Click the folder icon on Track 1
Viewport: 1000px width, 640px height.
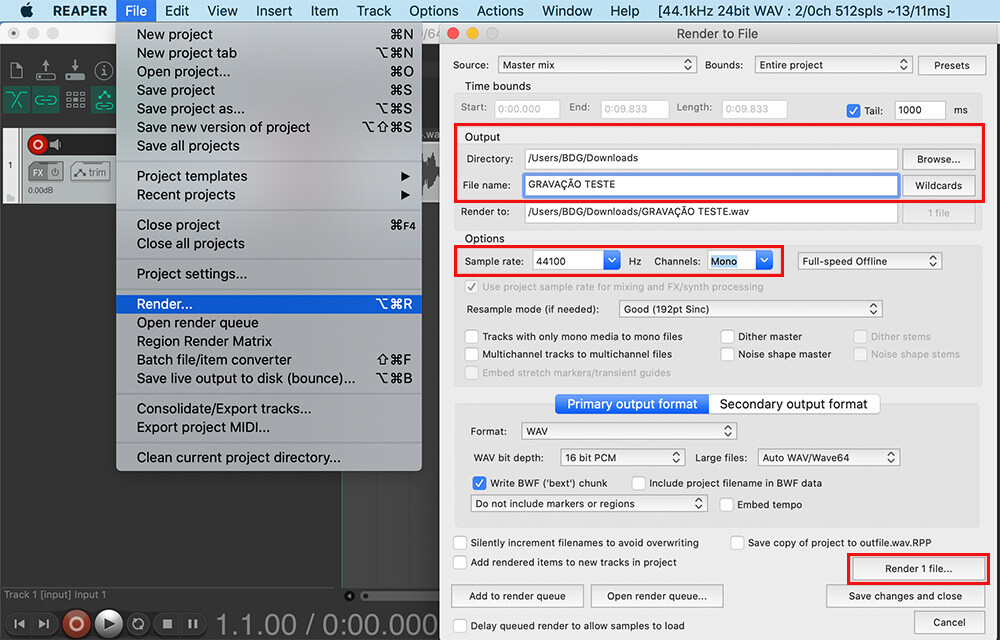tap(10, 197)
